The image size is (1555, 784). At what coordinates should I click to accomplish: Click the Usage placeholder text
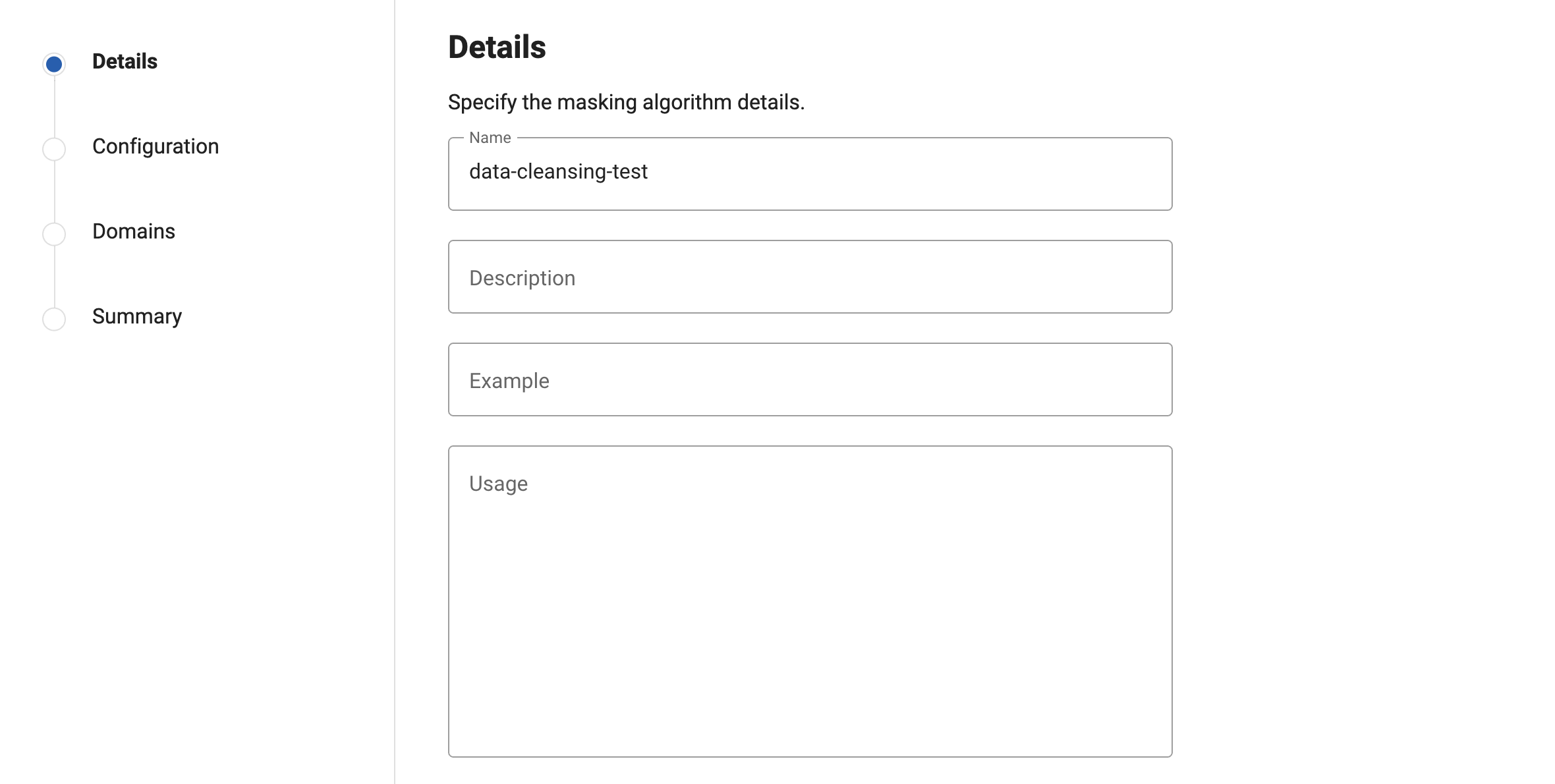[x=498, y=484]
